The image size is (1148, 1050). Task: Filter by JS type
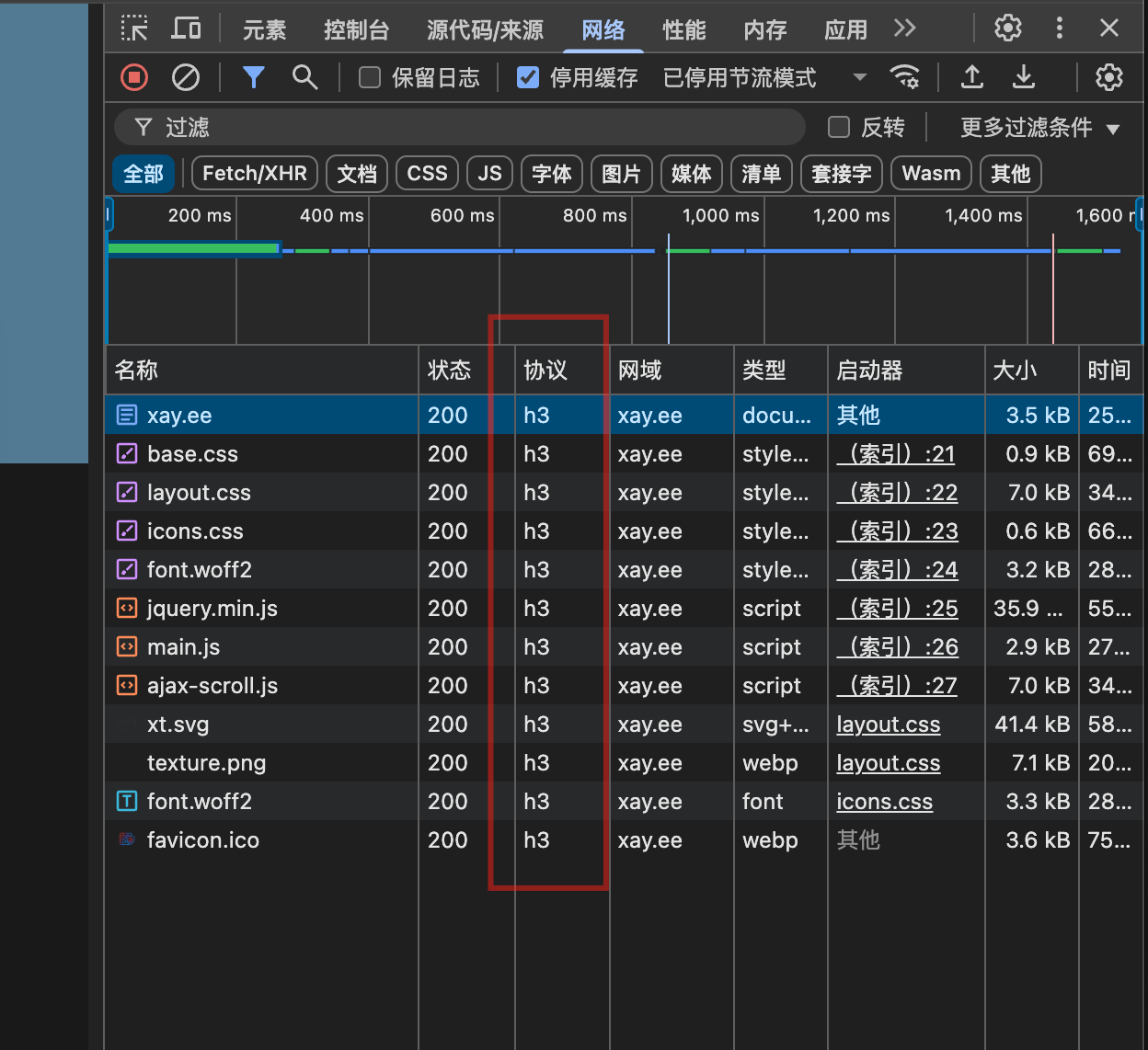point(490,174)
